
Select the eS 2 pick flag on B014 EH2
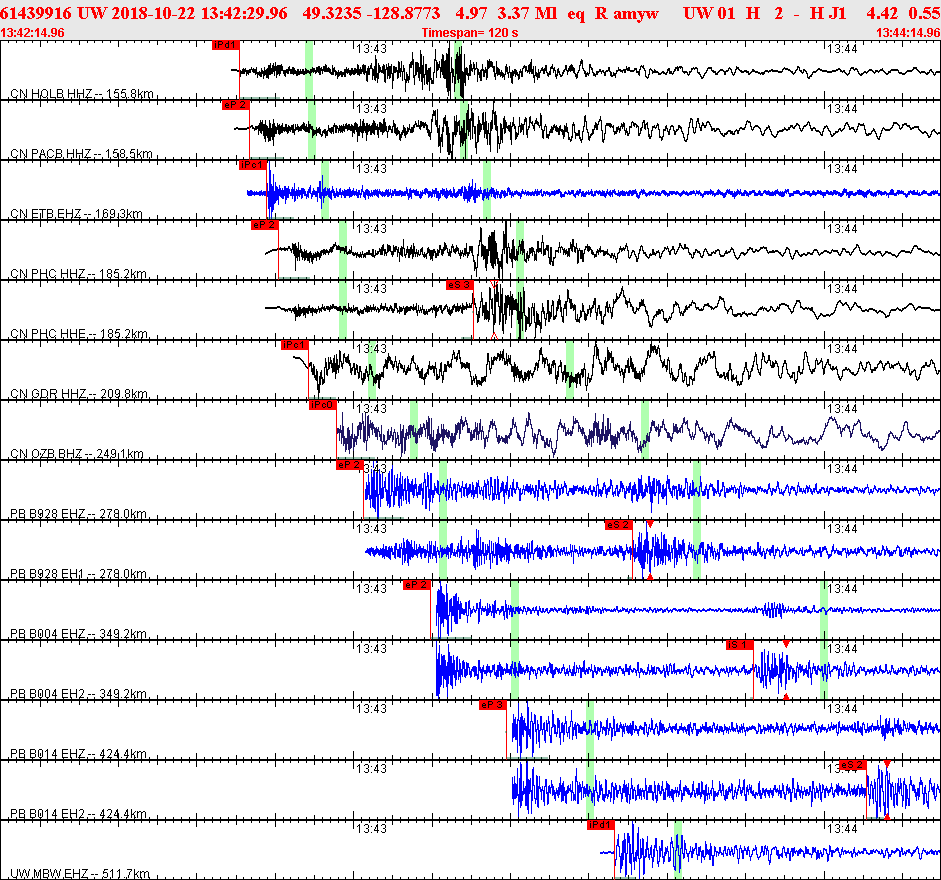coord(853,765)
